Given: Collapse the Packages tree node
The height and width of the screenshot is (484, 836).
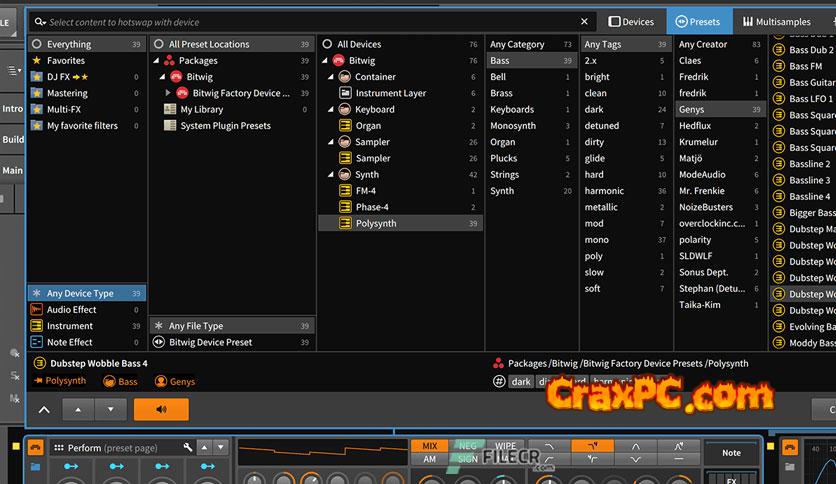Looking at the screenshot, I should pos(157,61).
